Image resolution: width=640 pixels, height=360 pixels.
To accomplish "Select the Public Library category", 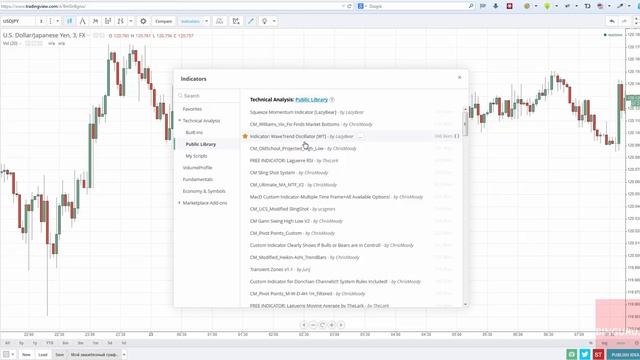I will tap(201, 144).
